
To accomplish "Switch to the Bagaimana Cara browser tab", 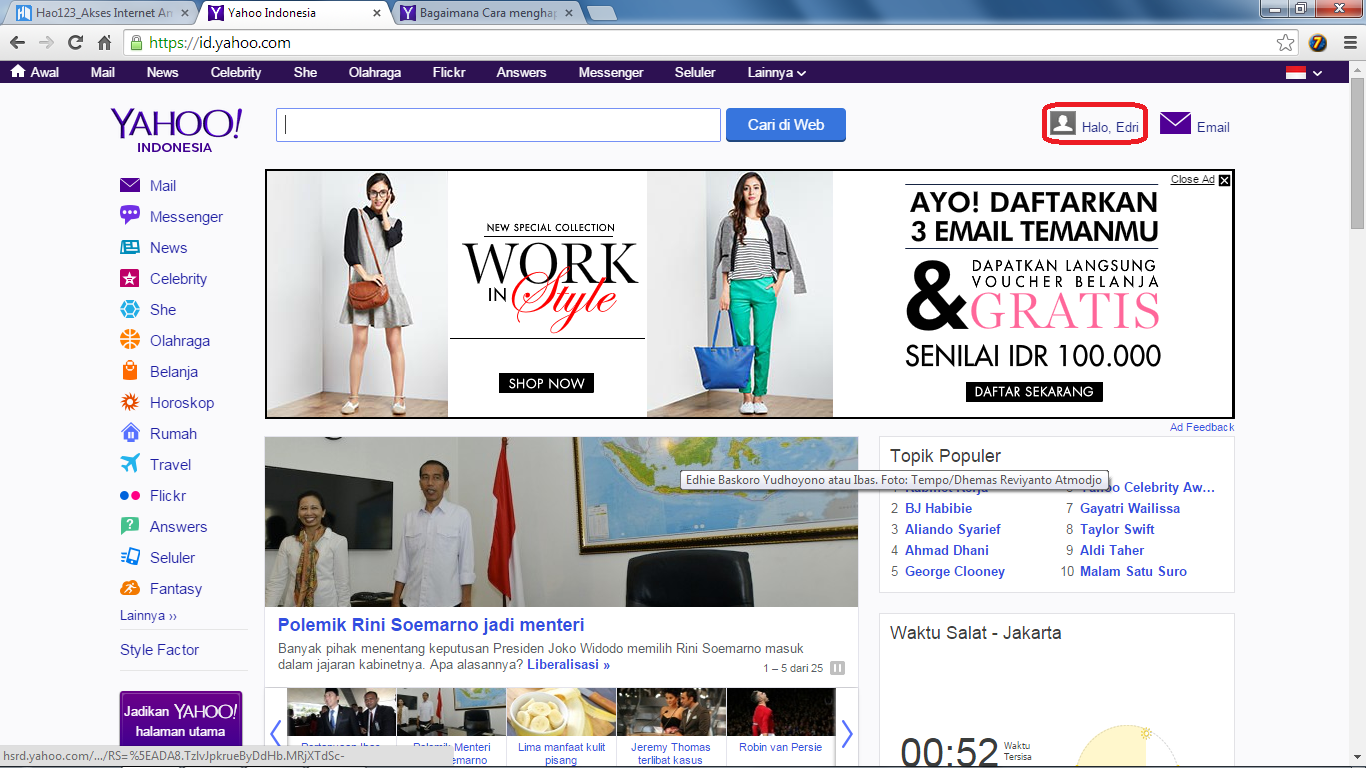I will [486, 14].
